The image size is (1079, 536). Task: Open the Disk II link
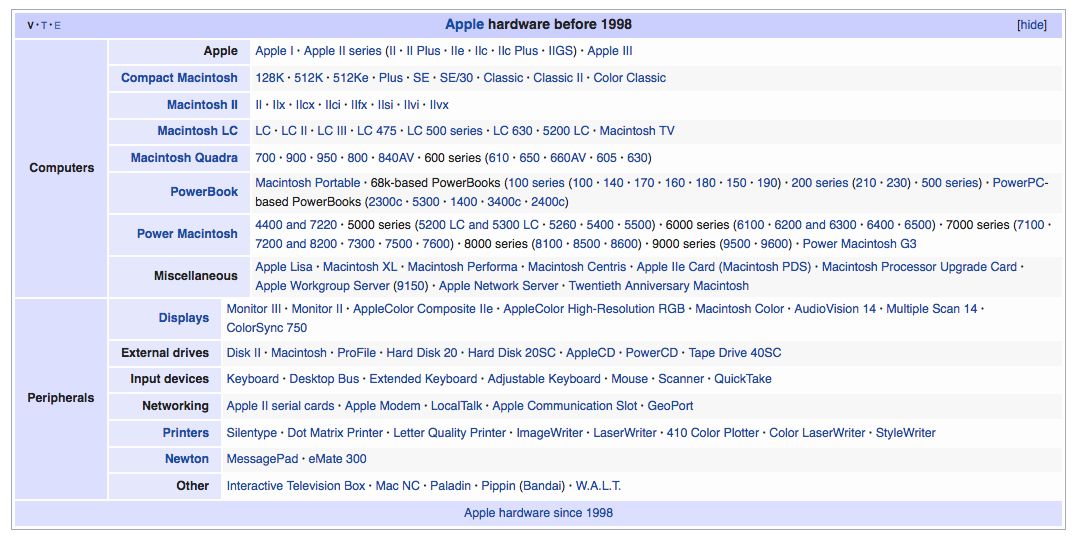pos(244,353)
